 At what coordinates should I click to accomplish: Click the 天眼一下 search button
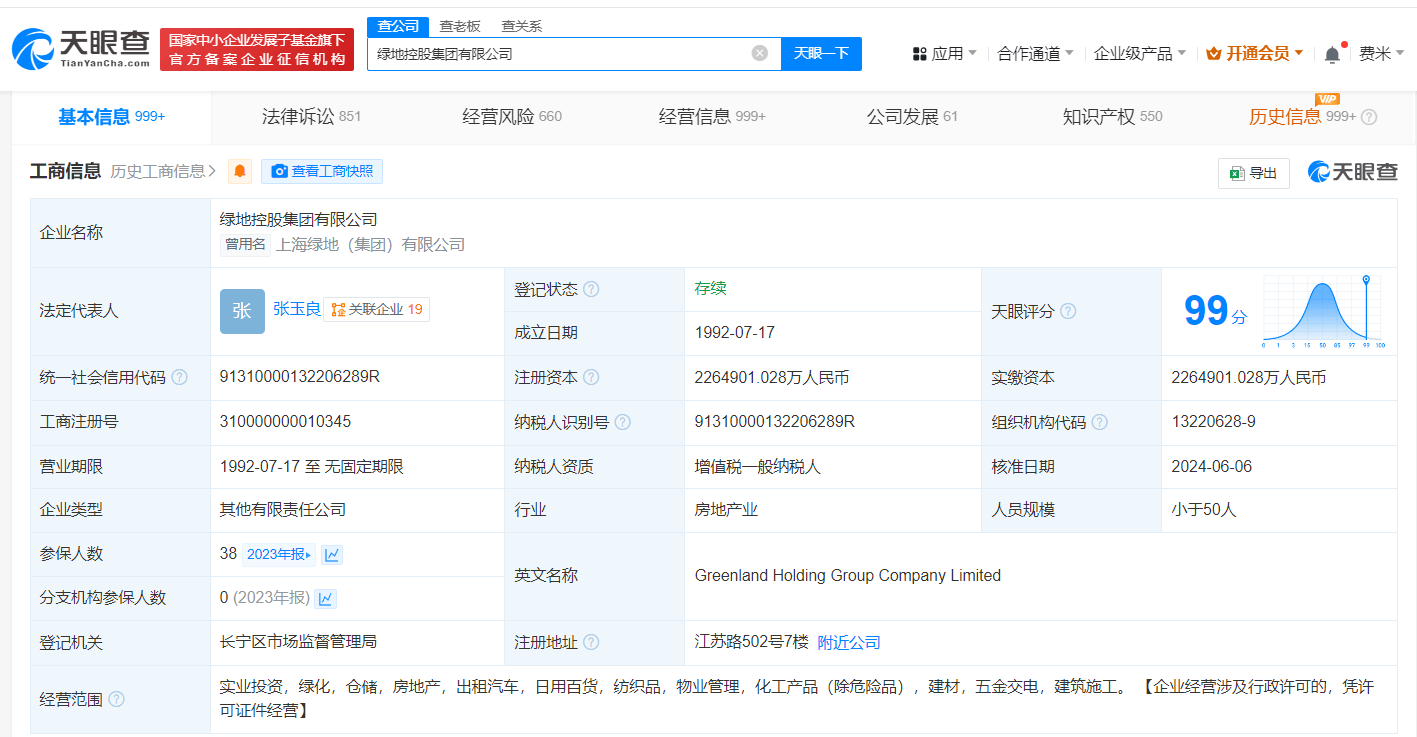click(x=821, y=53)
